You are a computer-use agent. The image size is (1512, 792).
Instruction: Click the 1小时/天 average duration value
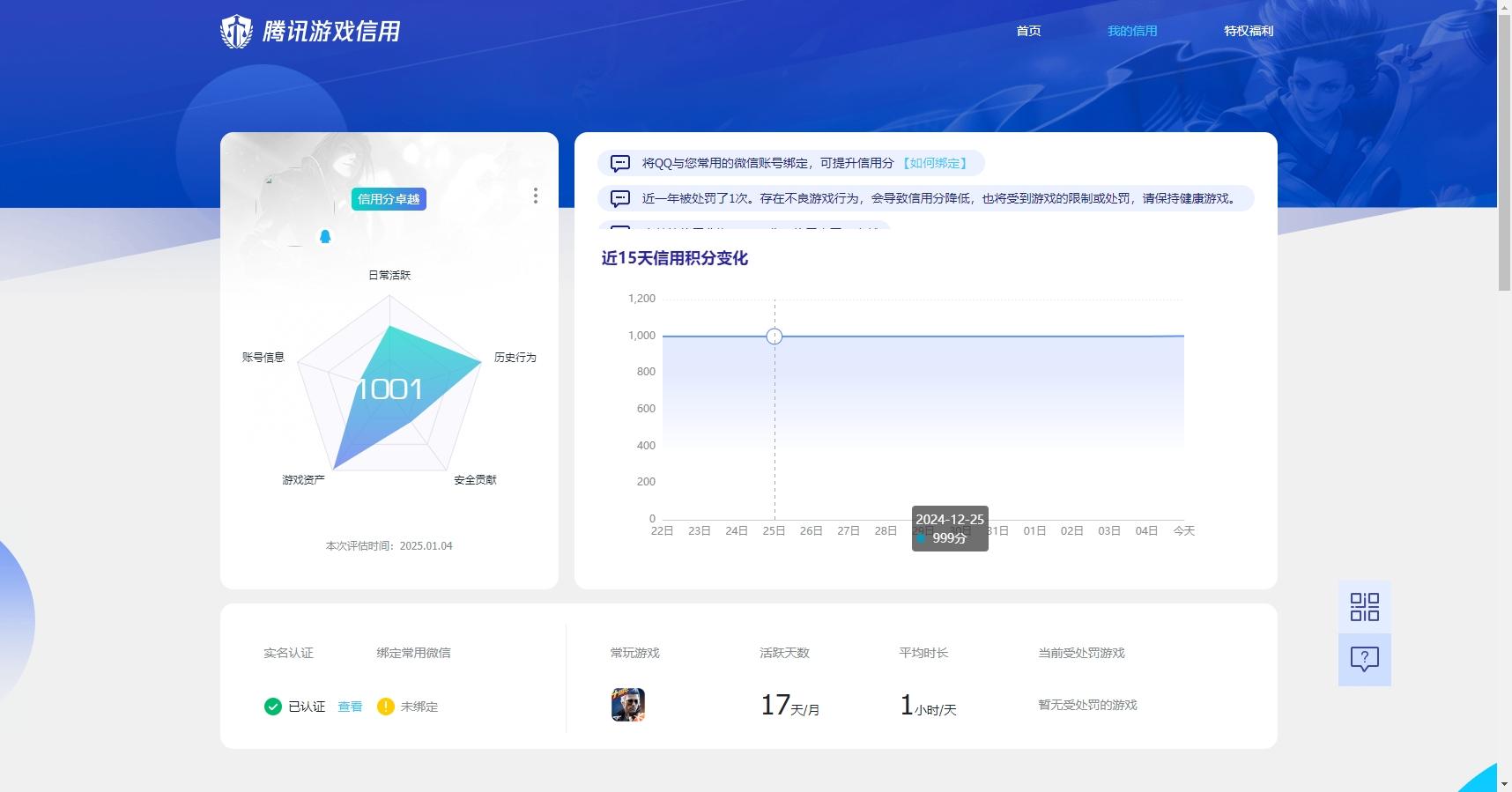(x=928, y=705)
